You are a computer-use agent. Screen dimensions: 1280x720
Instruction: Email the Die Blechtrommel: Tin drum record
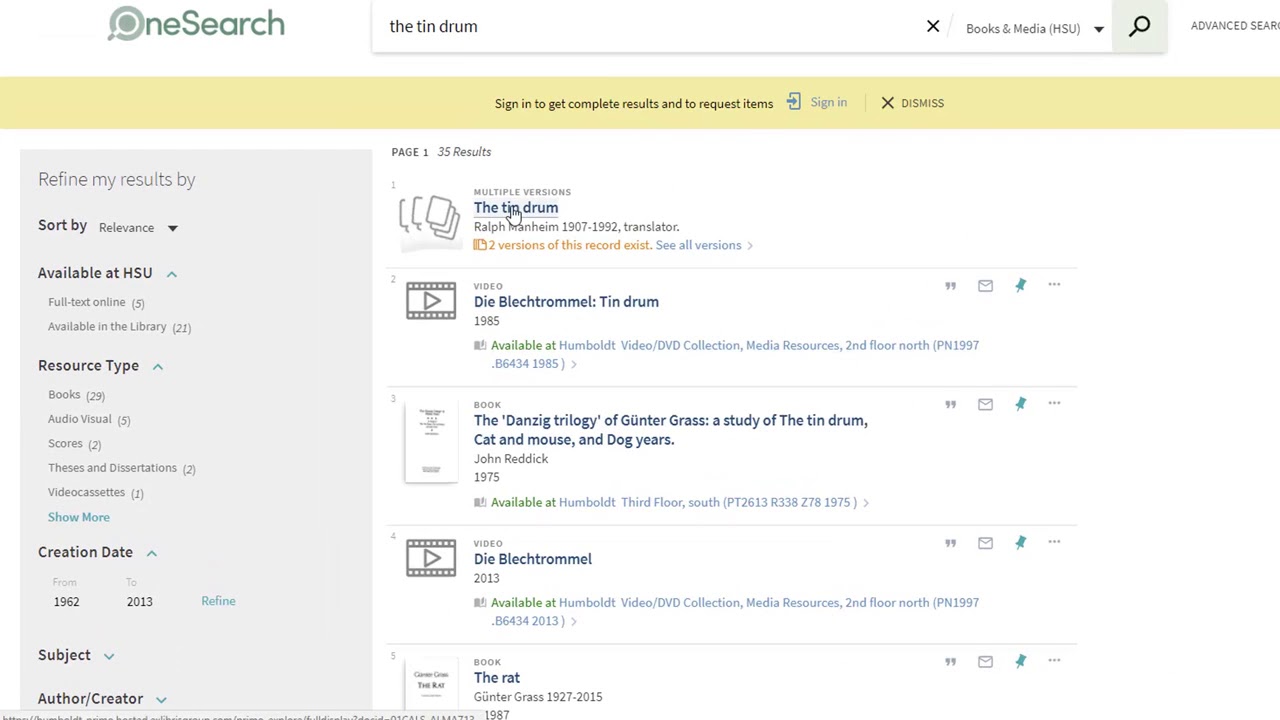tap(985, 286)
